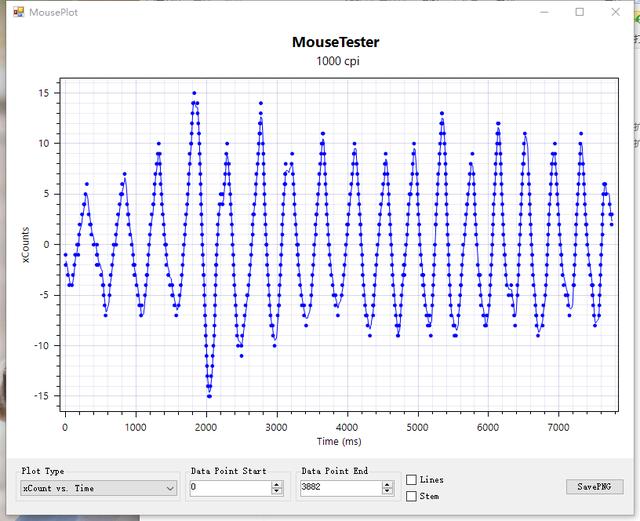Click the lowest data point near -15
Screen dimensions: 640x521
coord(209,396)
